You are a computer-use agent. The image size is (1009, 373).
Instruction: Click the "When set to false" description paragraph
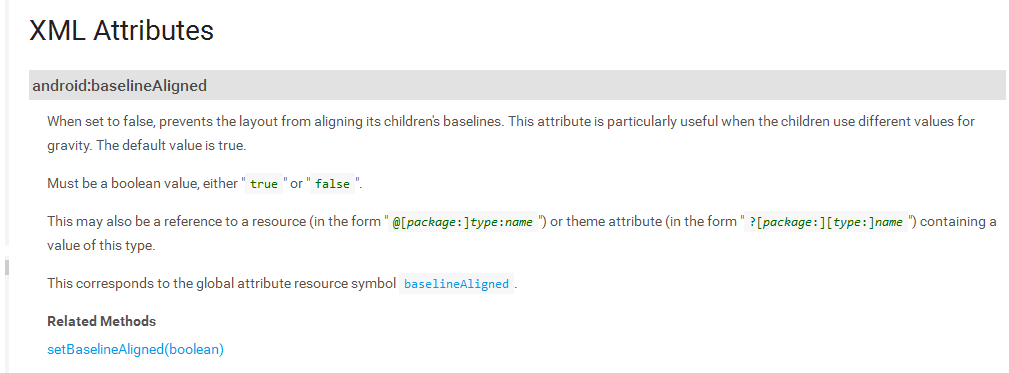click(511, 133)
